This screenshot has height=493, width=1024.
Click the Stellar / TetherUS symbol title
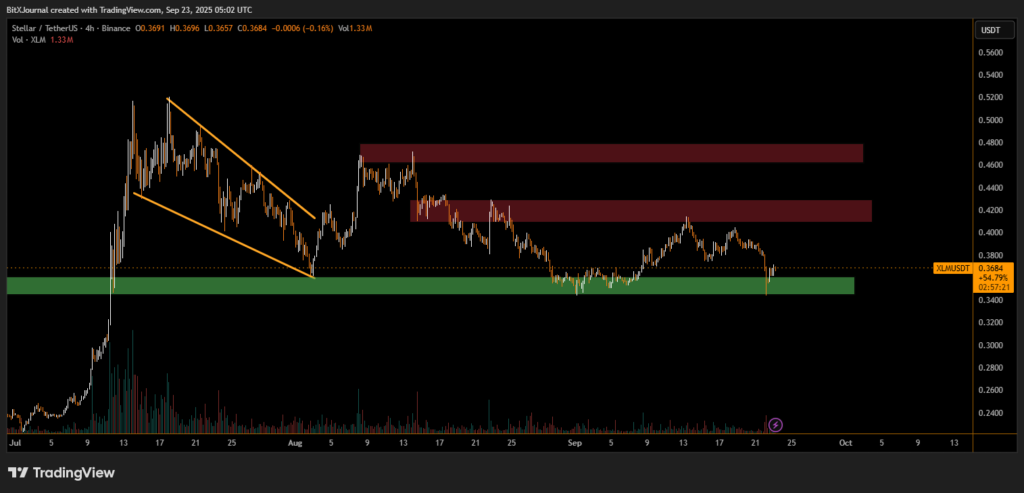click(53, 32)
